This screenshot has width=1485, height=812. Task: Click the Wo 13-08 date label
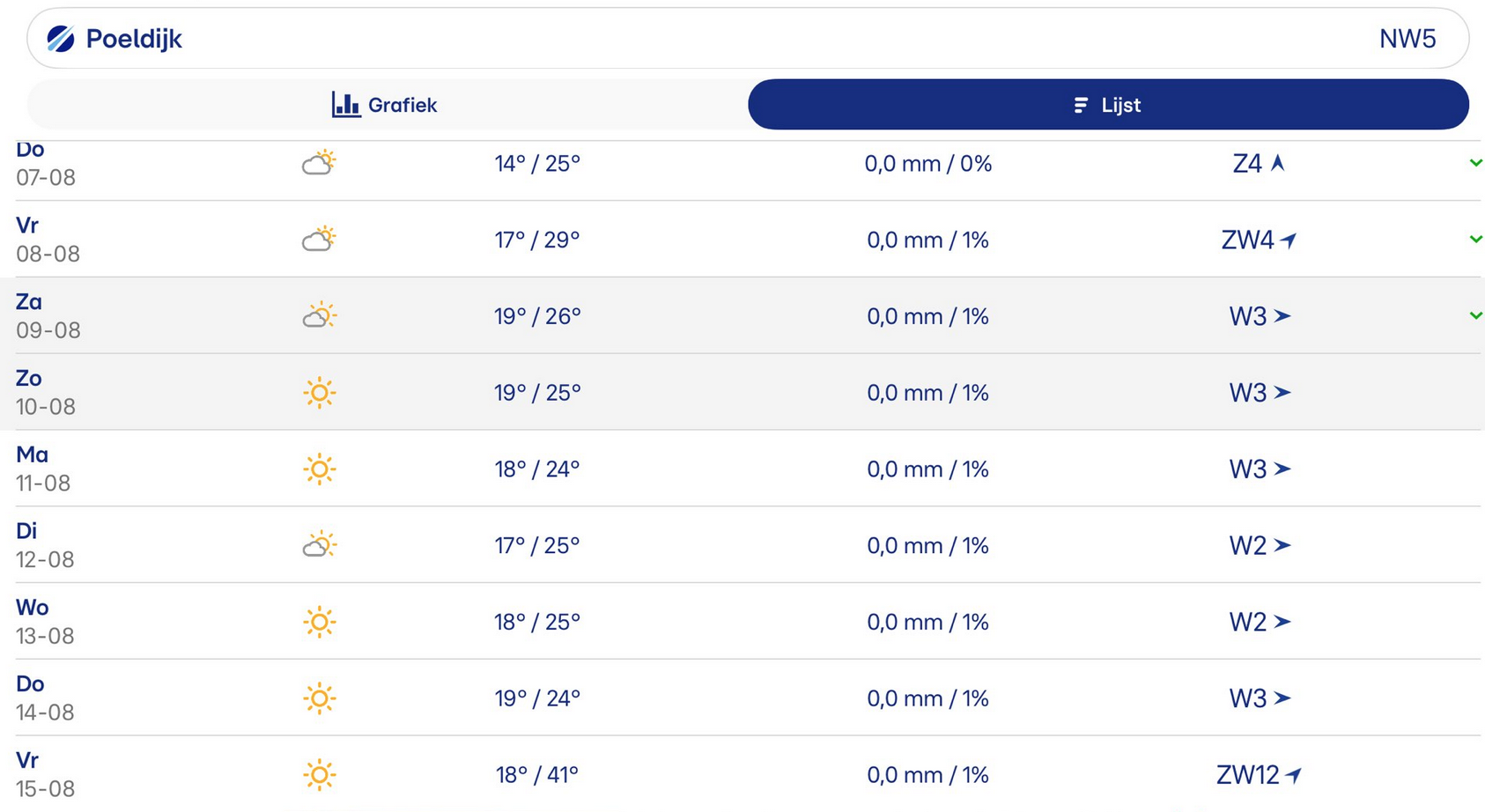coord(45,636)
